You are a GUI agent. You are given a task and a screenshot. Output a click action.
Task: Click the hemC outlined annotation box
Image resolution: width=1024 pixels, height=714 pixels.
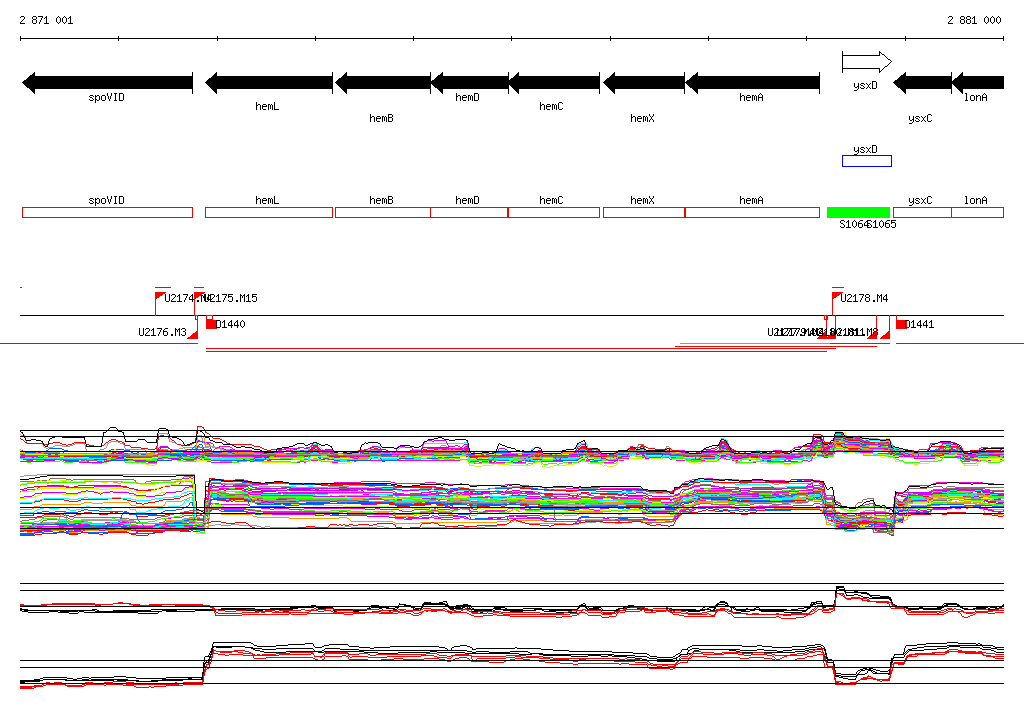tap(553, 212)
